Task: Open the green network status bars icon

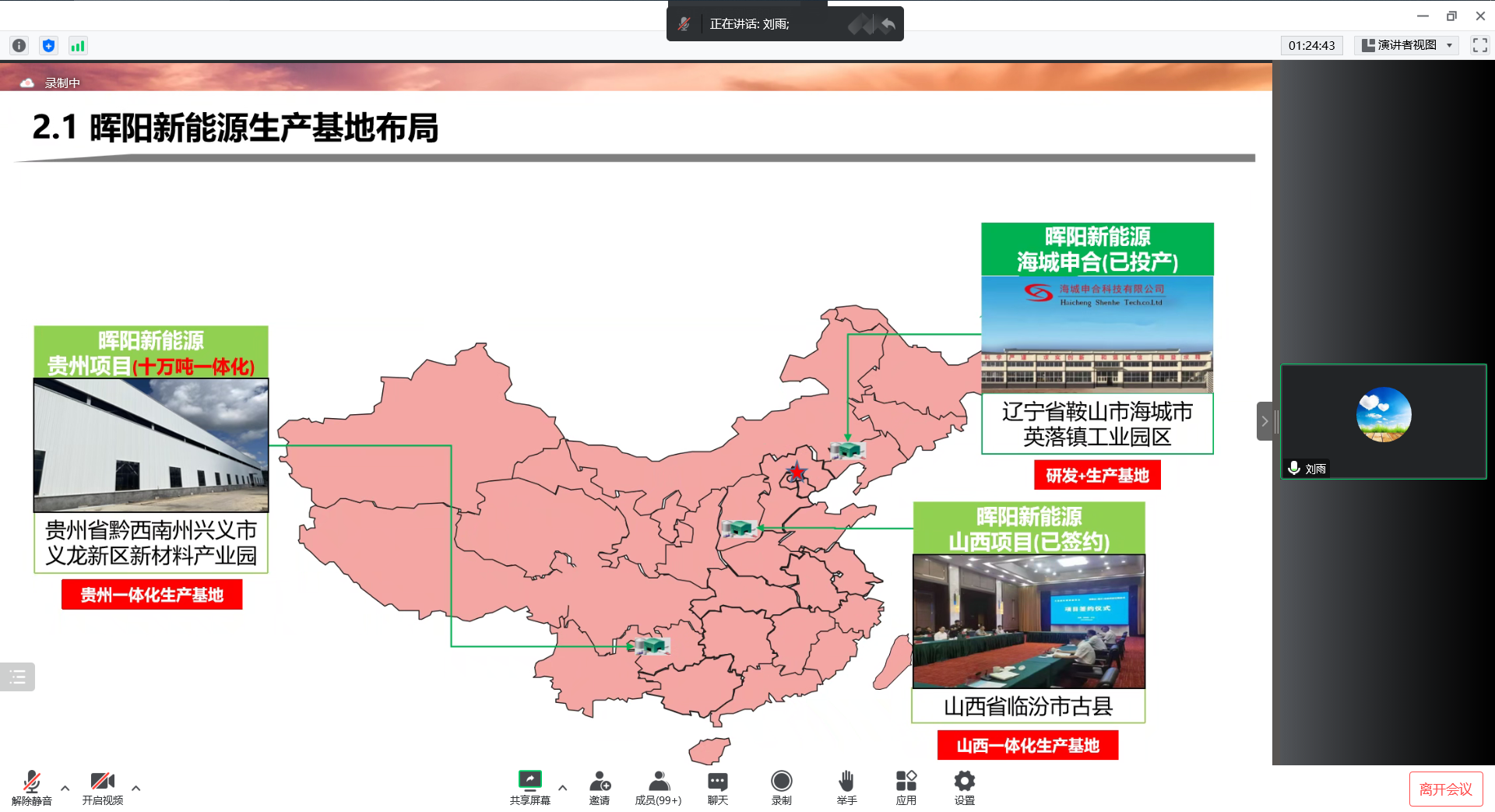Action: [x=78, y=46]
